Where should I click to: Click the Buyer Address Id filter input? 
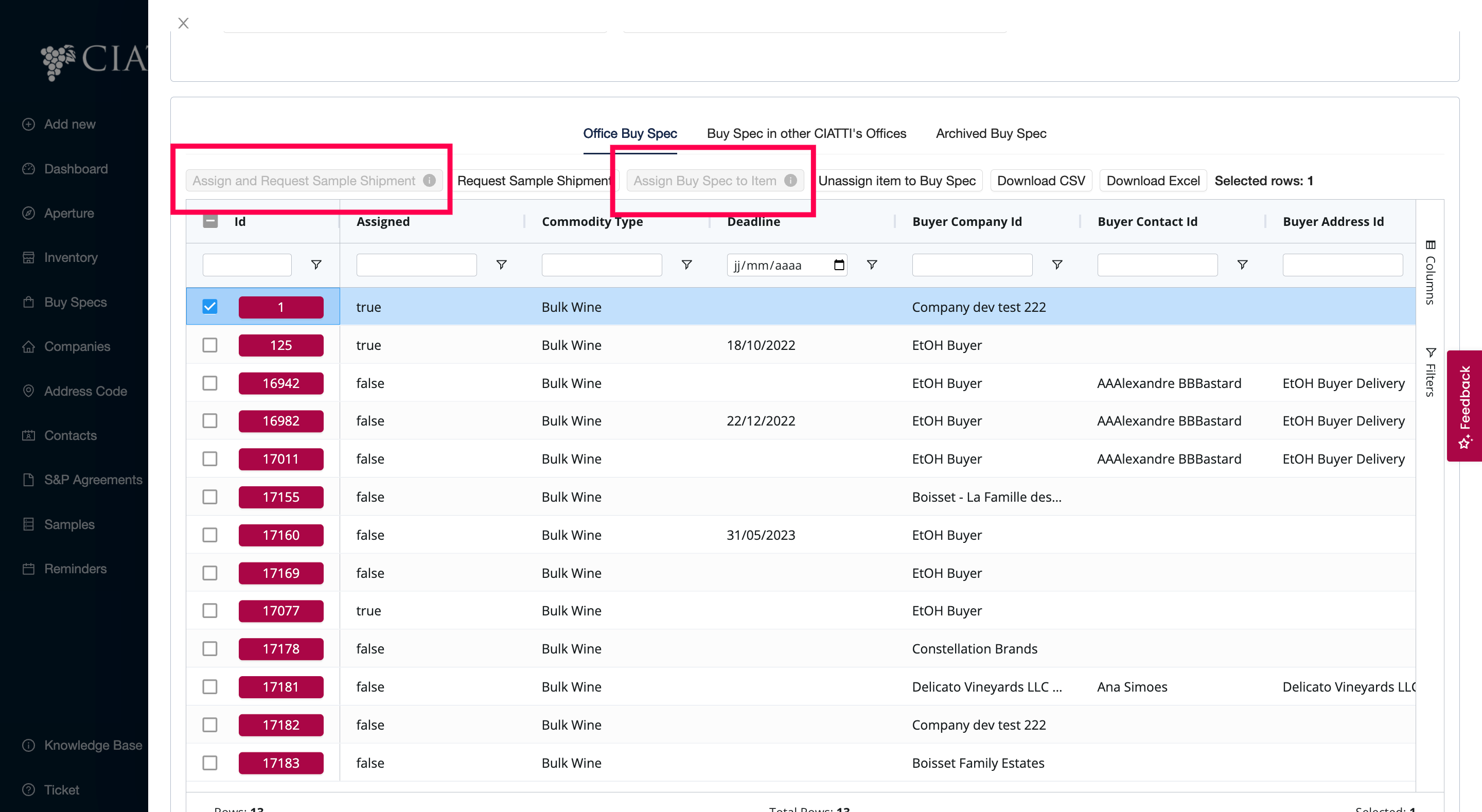[1342, 264]
